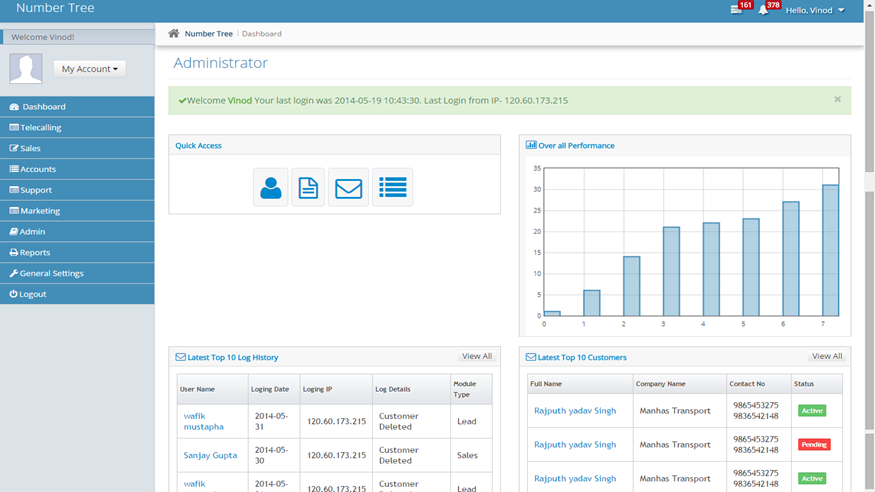Open the messages icon with 161 badge
Screen dimensions: 875x492
pyautogui.click(x=736, y=10)
